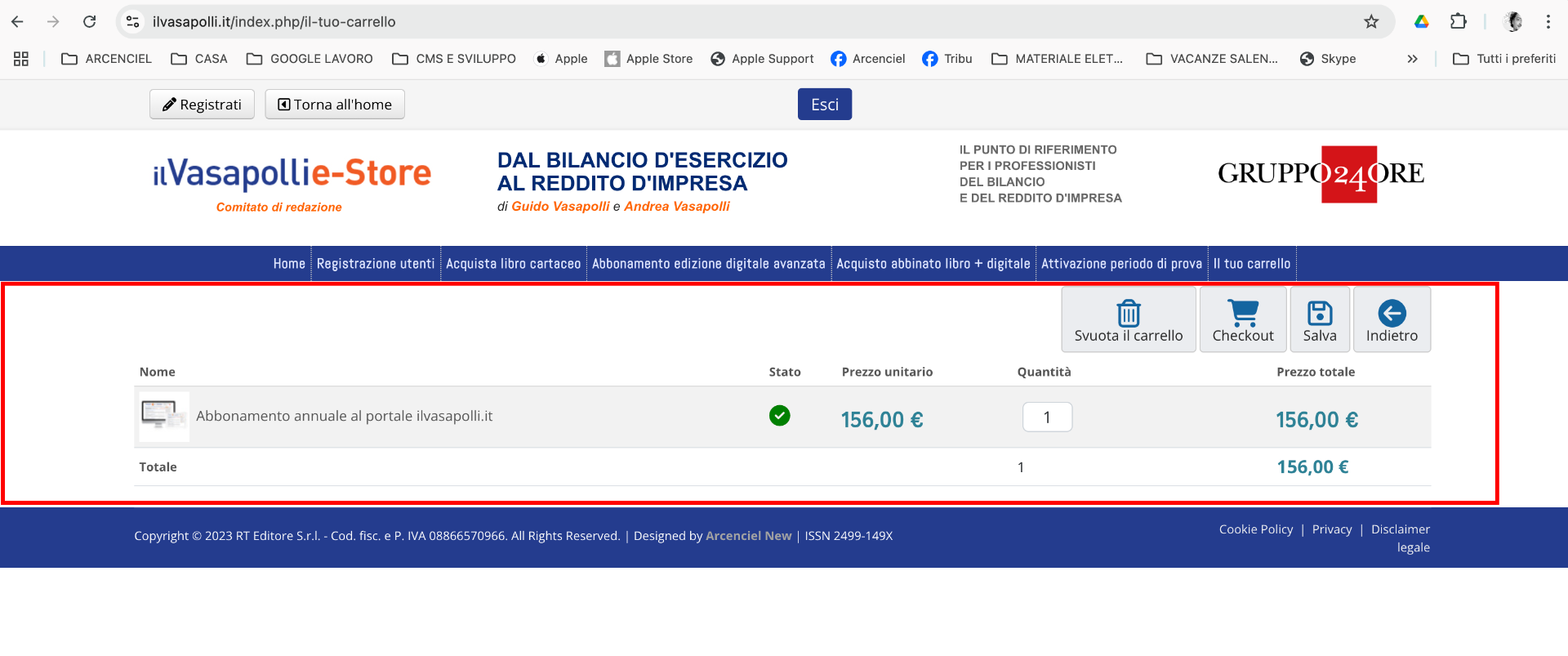Open the Disclaimer legale footer link
The image size is (1568, 656).
pyautogui.click(x=1401, y=538)
